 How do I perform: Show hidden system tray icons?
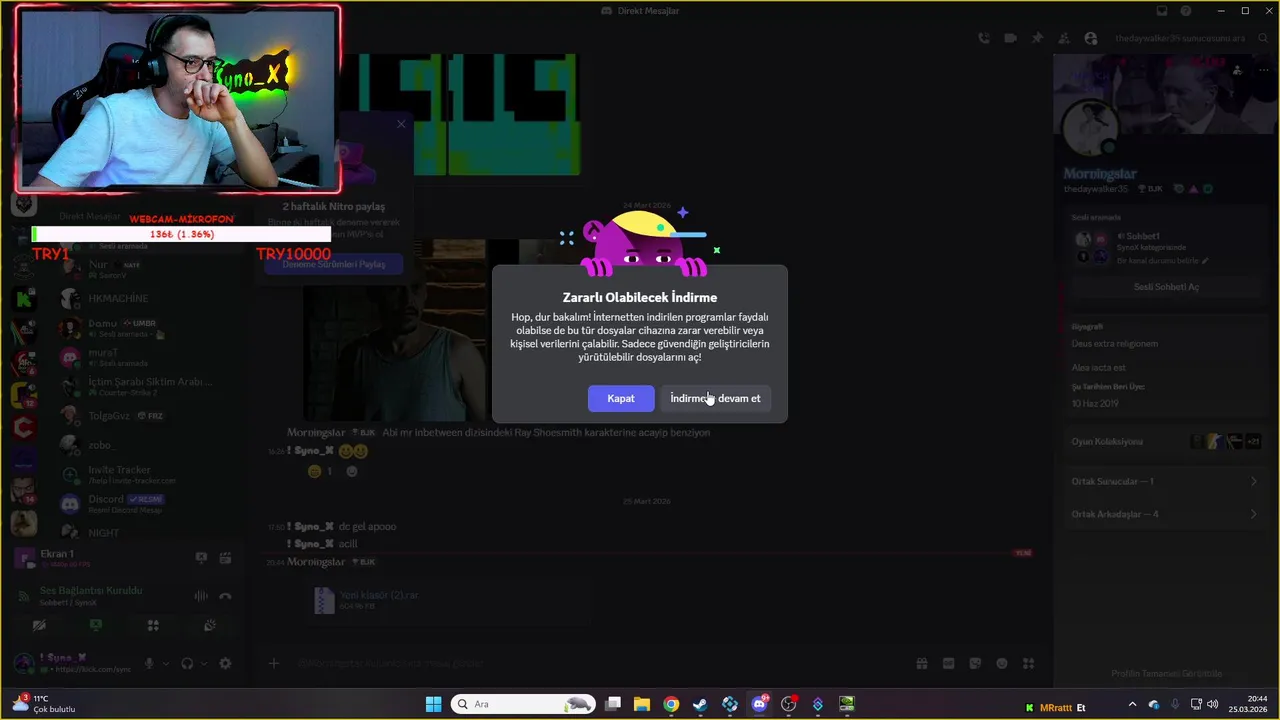pyautogui.click(x=1132, y=705)
